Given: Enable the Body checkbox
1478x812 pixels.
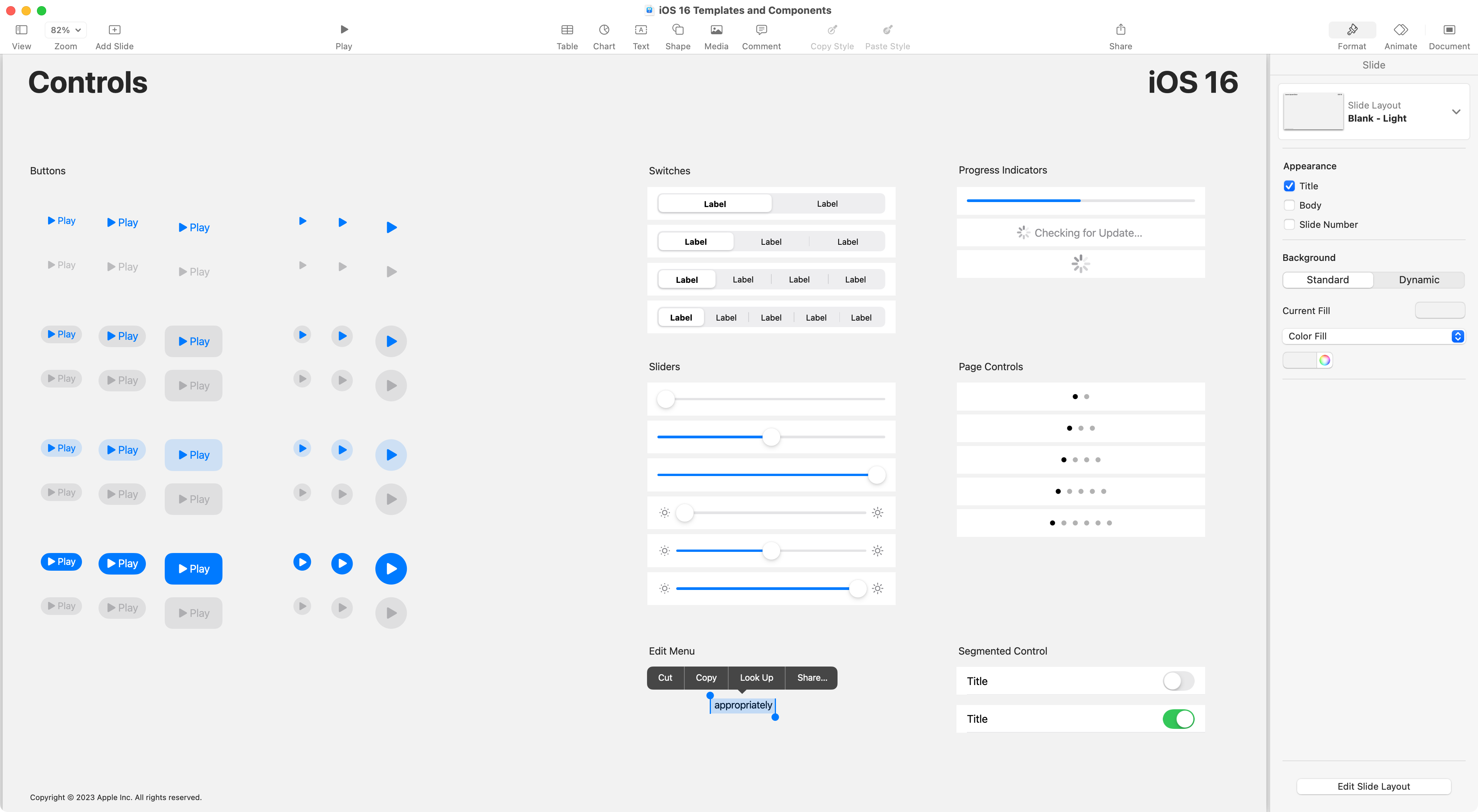Looking at the screenshot, I should click(x=1289, y=206).
